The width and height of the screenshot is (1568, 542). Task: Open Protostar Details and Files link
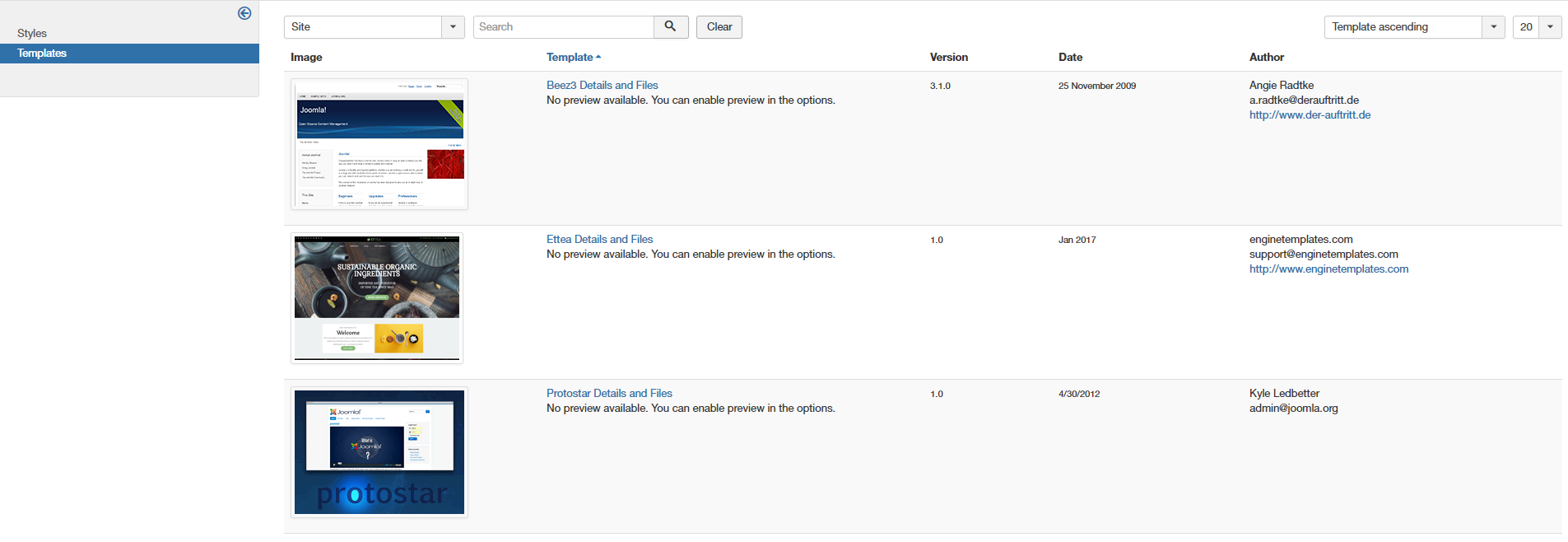pyautogui.click(x=609, y=393)
